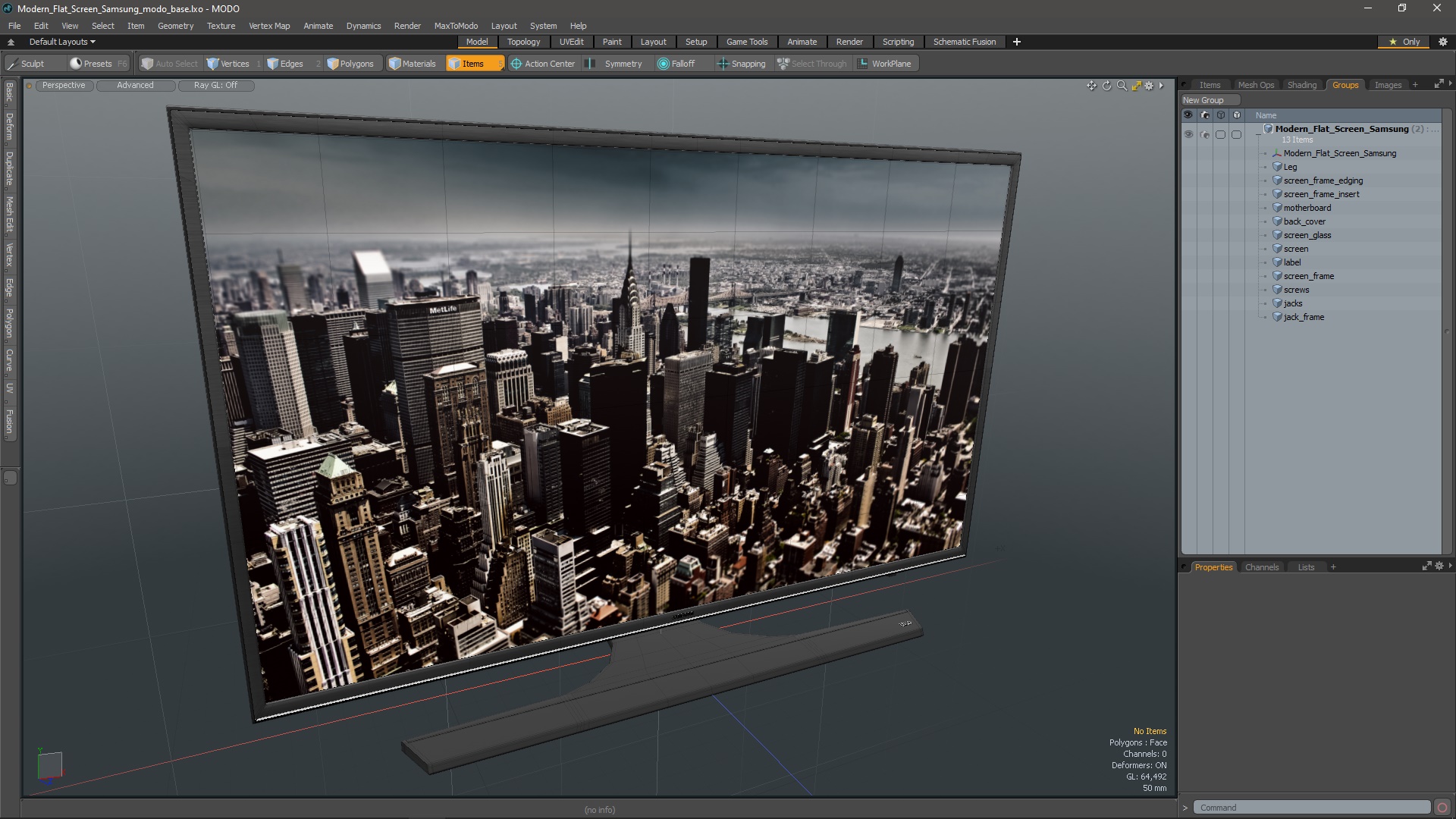This screenshot has width=1456, height=819.
Task: Open the Channels tab
Action: click(x=1261, y=567)
